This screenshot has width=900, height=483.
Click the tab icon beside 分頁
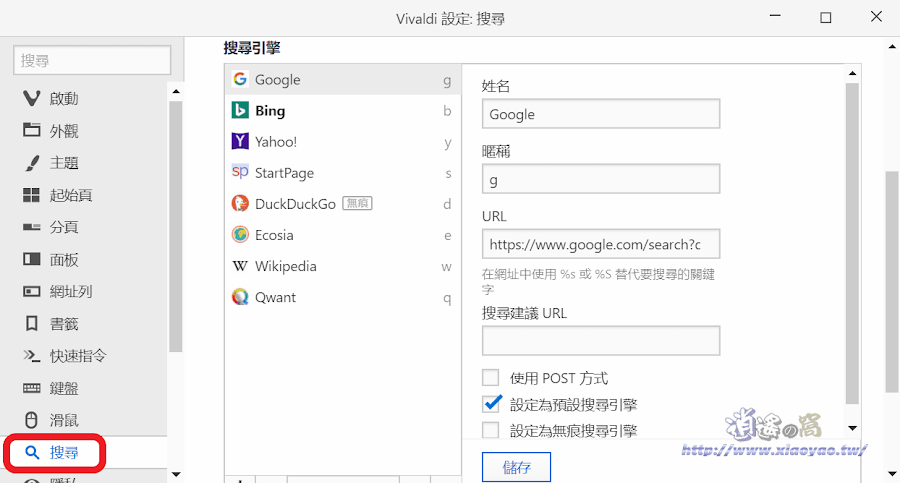(x=32, y=227)
